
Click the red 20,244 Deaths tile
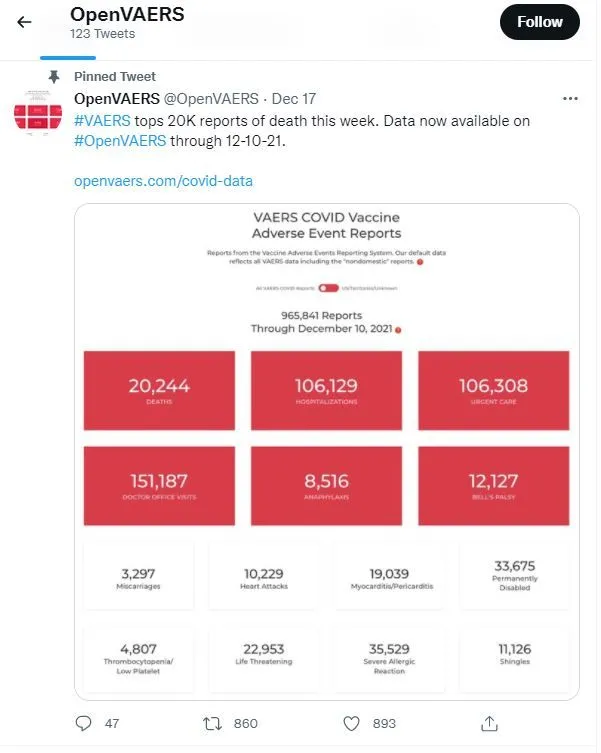pos(159,390)
